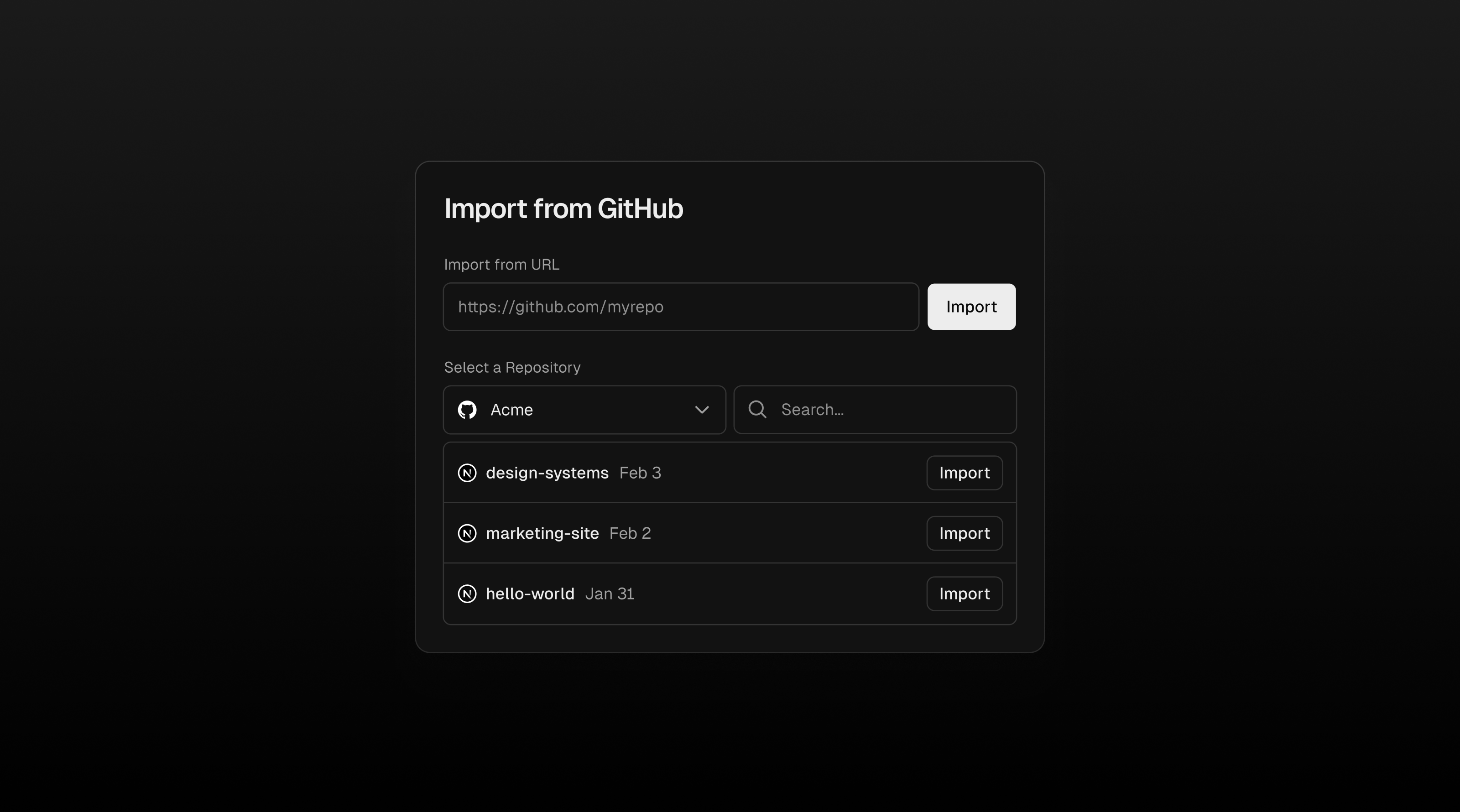Viewport: 1460px width, 812px height.
Task: Import the hello-world repository
Action: tap(964, 594)
